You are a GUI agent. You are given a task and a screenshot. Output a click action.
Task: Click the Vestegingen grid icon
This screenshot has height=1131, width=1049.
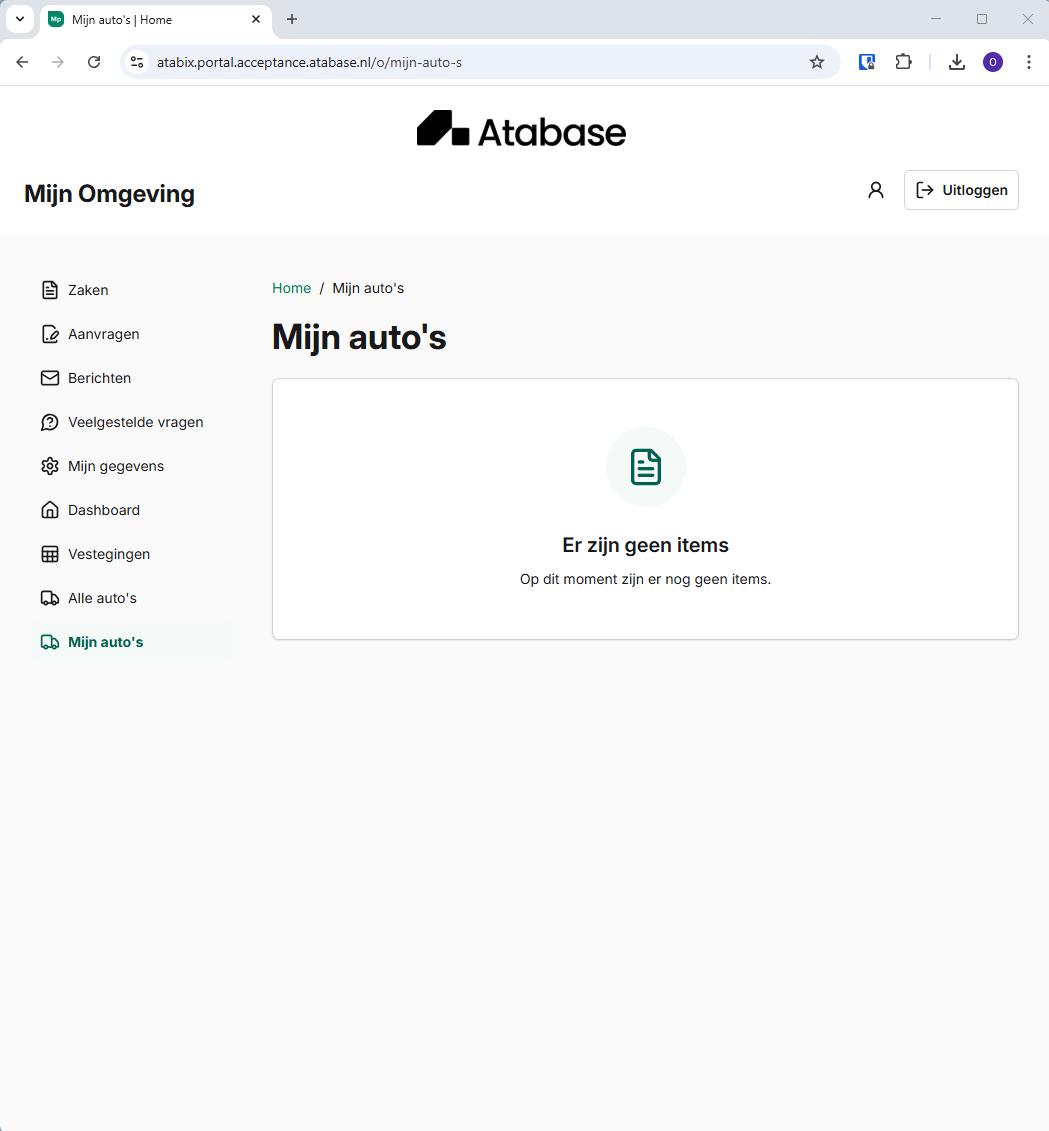[49, 554]
